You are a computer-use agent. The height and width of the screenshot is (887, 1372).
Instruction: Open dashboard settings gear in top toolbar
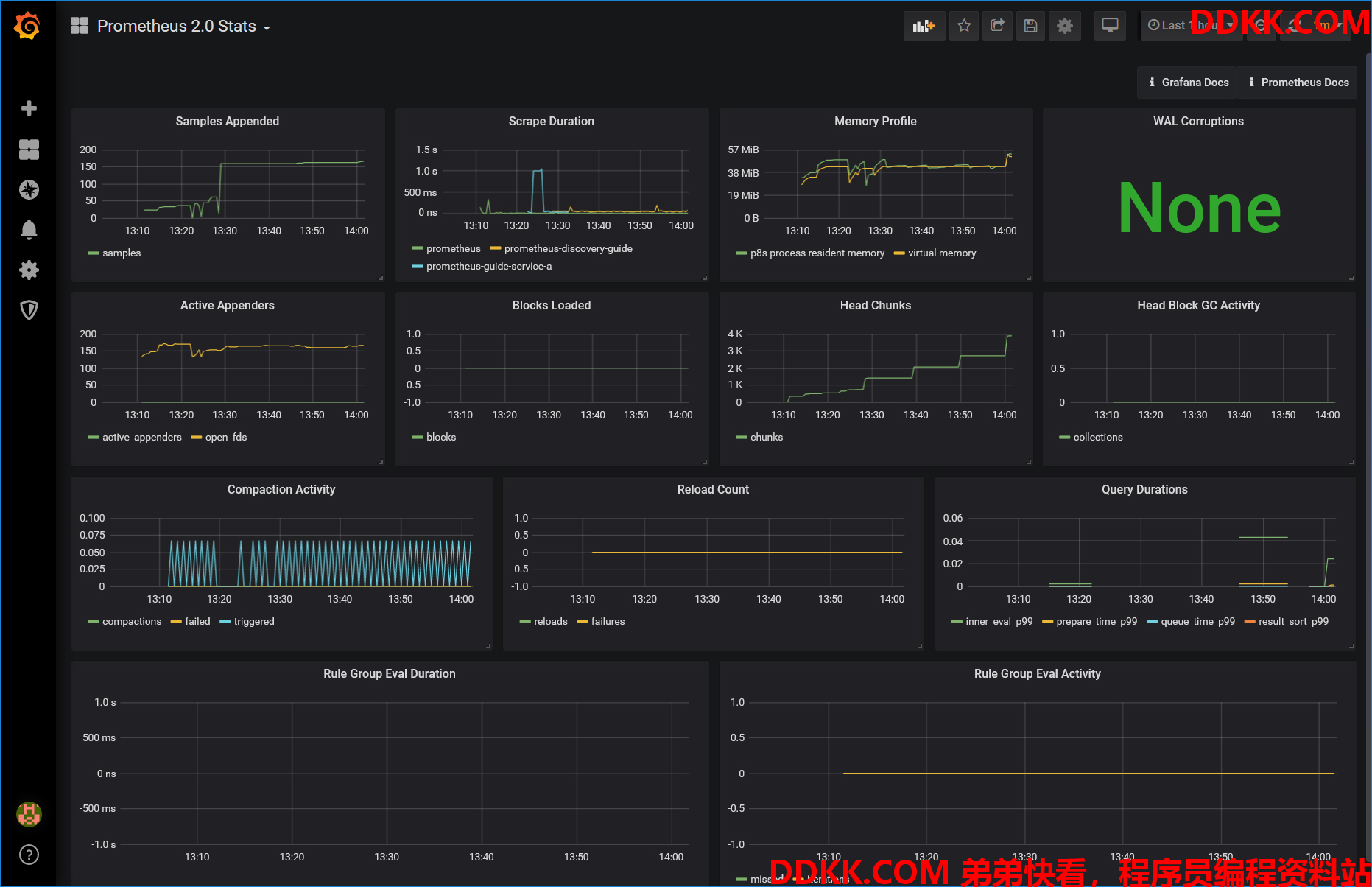[1065, 26]
